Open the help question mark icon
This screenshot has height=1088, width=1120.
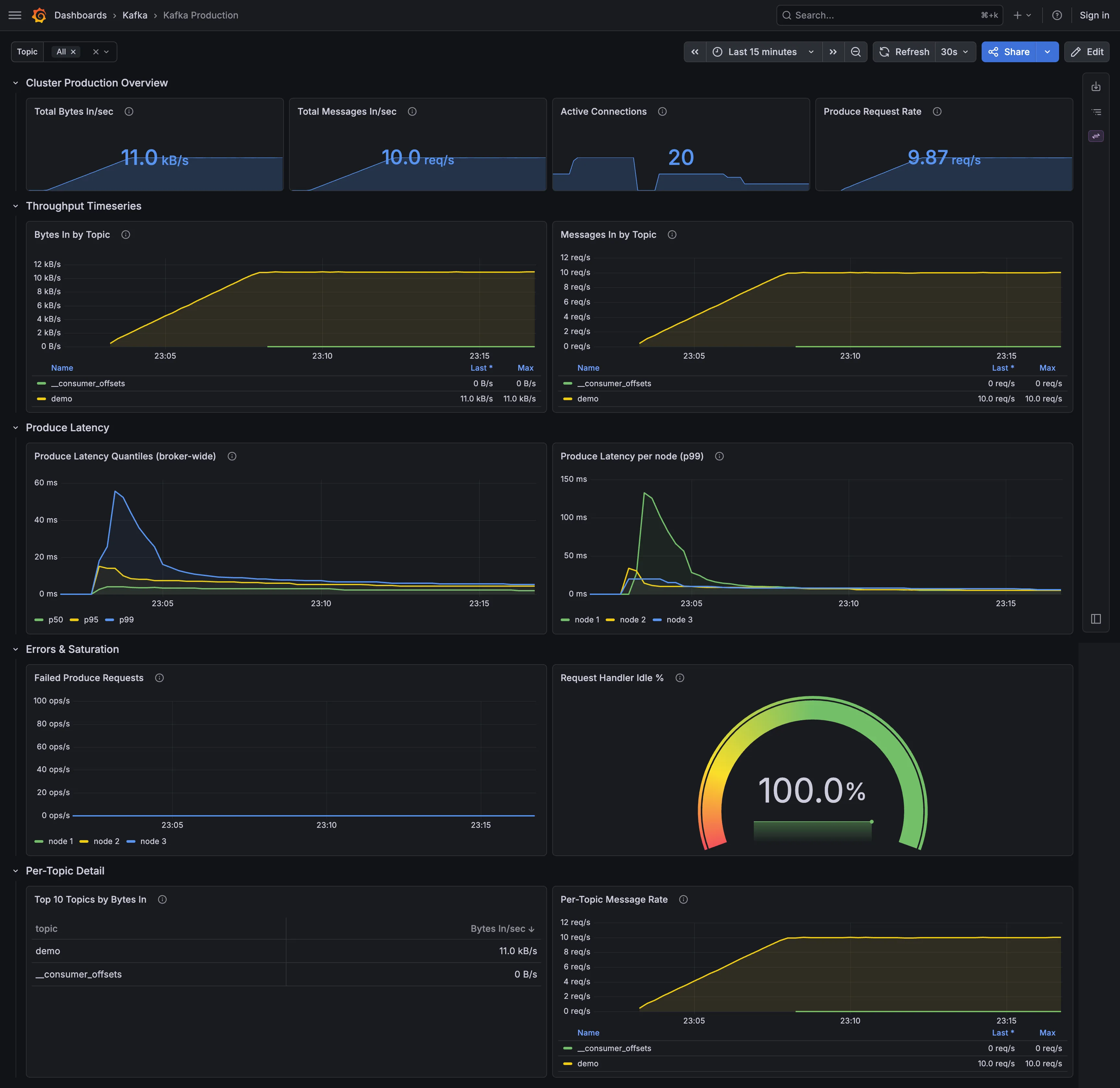coord(1056,16)
